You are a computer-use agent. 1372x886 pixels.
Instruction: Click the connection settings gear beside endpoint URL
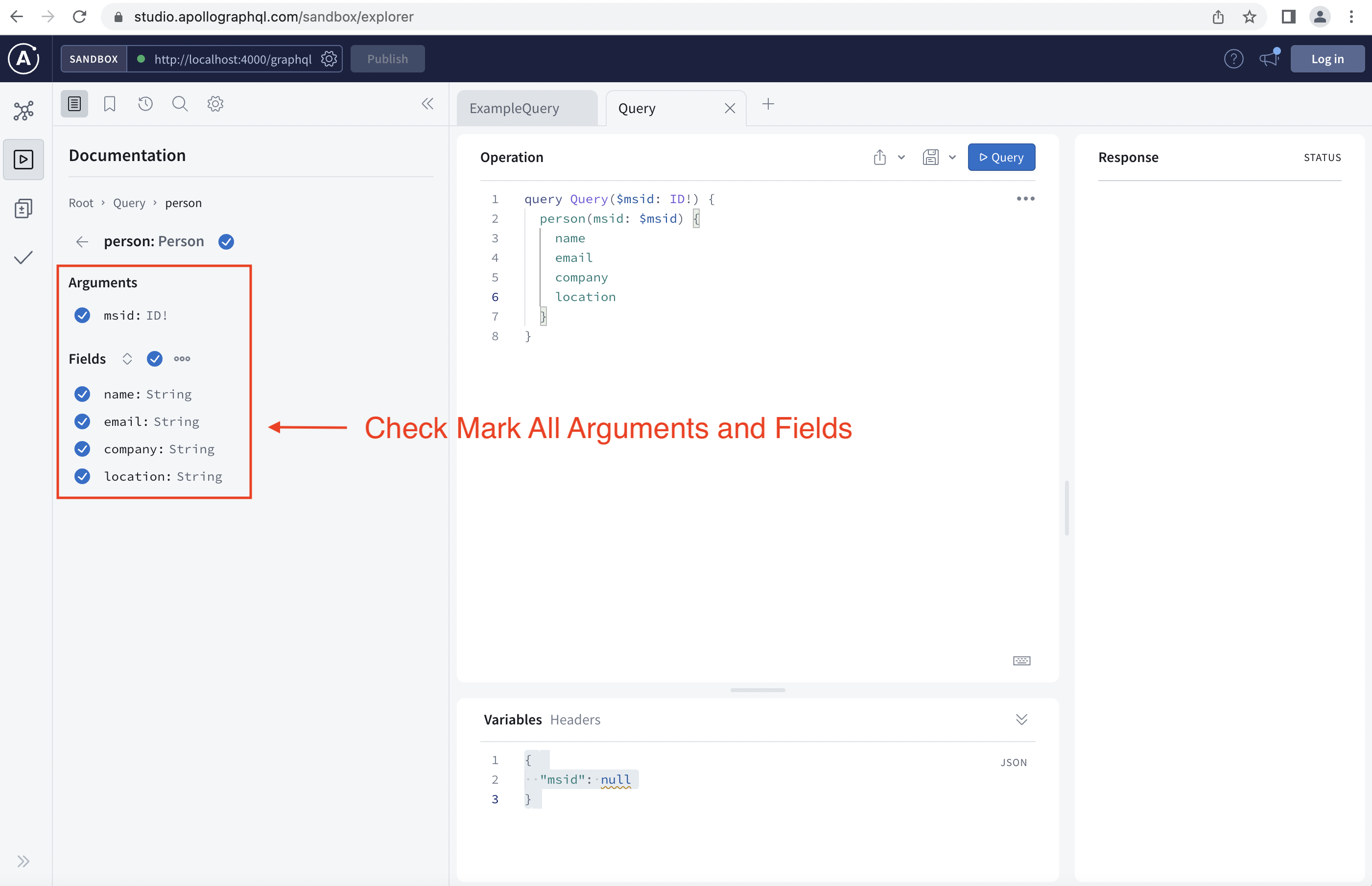(x=329, y=59)
